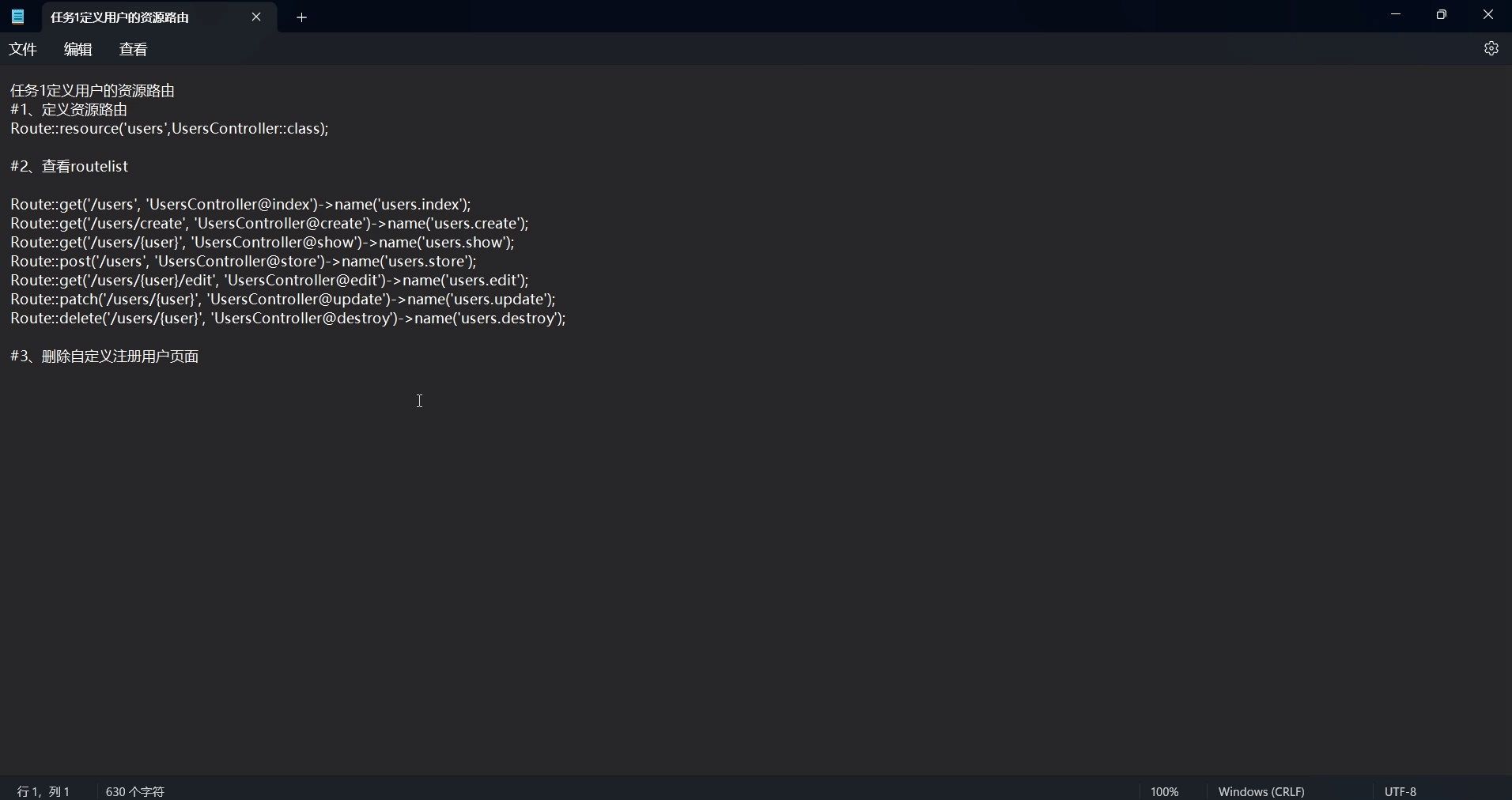
Task: Click the #2、查看routelist heading
Action: (69, 167)
